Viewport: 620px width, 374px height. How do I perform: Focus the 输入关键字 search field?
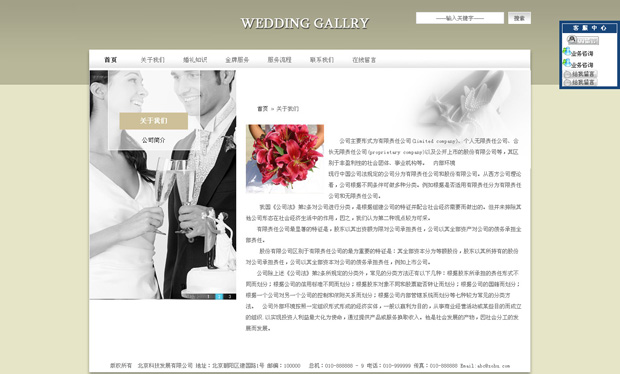pos(460,18)
